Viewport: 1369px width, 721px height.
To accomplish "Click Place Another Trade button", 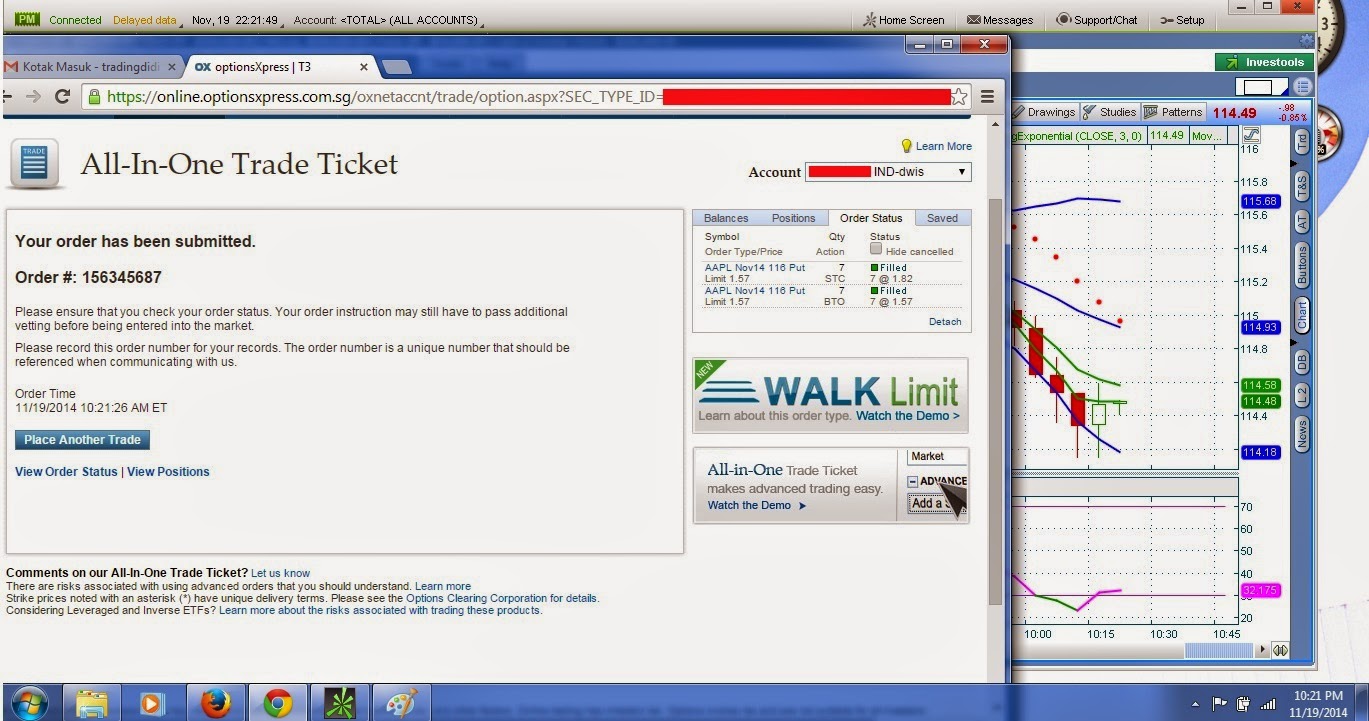I will point(83,440).
